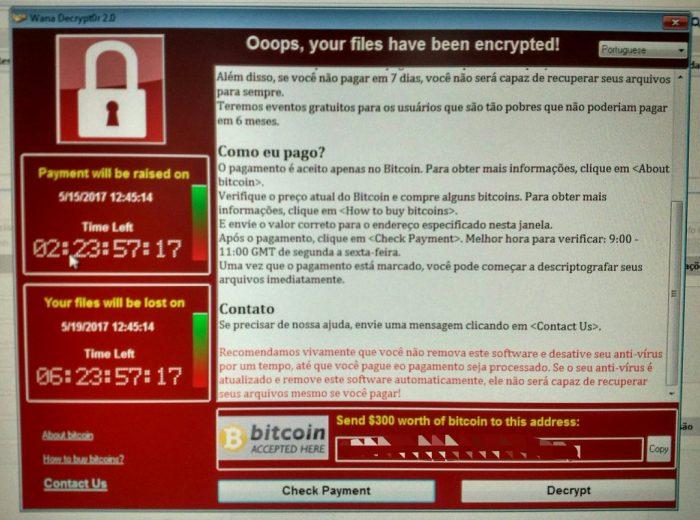700x520 pixels.
Task: Click the Wana Decrypt0r title bar icon
Action: (x=19, y=18)
